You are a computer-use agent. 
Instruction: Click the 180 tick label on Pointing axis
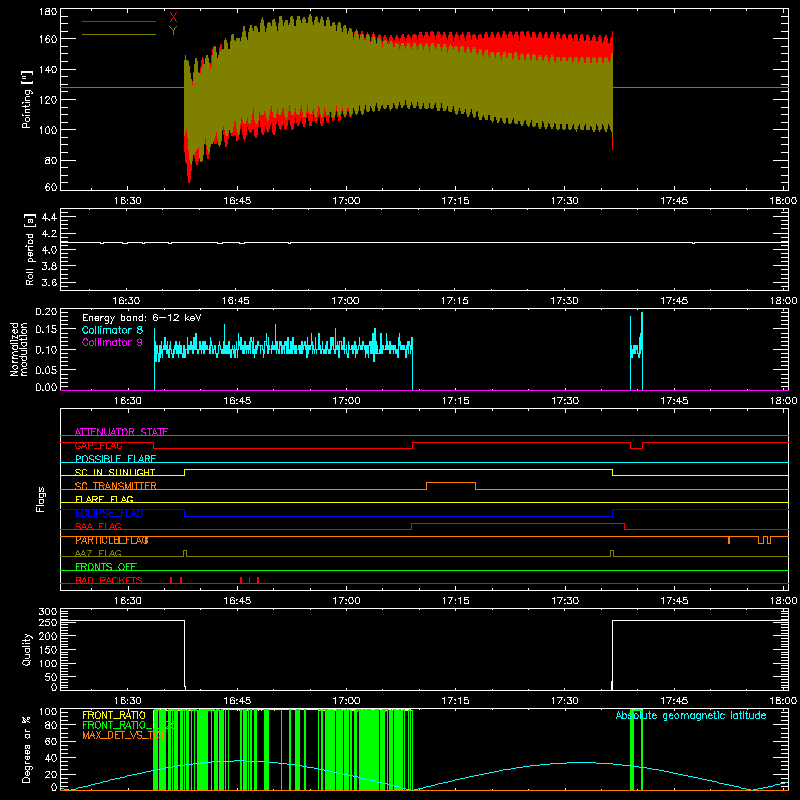coord(48,12)
